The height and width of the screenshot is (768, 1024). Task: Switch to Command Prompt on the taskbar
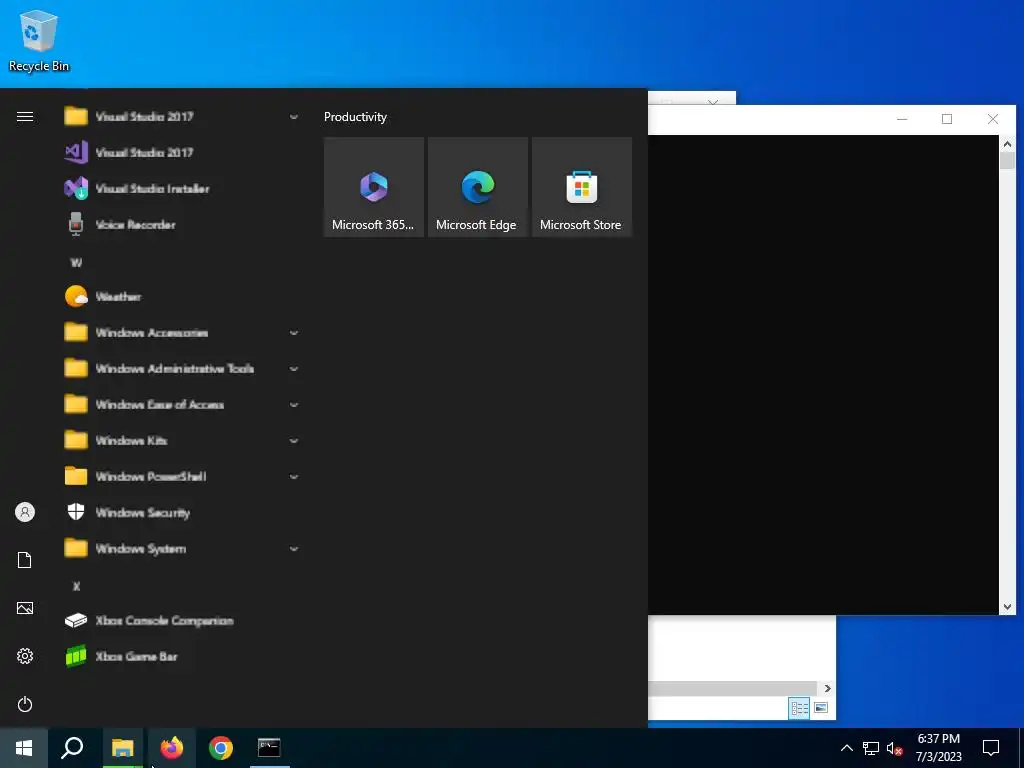click(x=269, y=748)
